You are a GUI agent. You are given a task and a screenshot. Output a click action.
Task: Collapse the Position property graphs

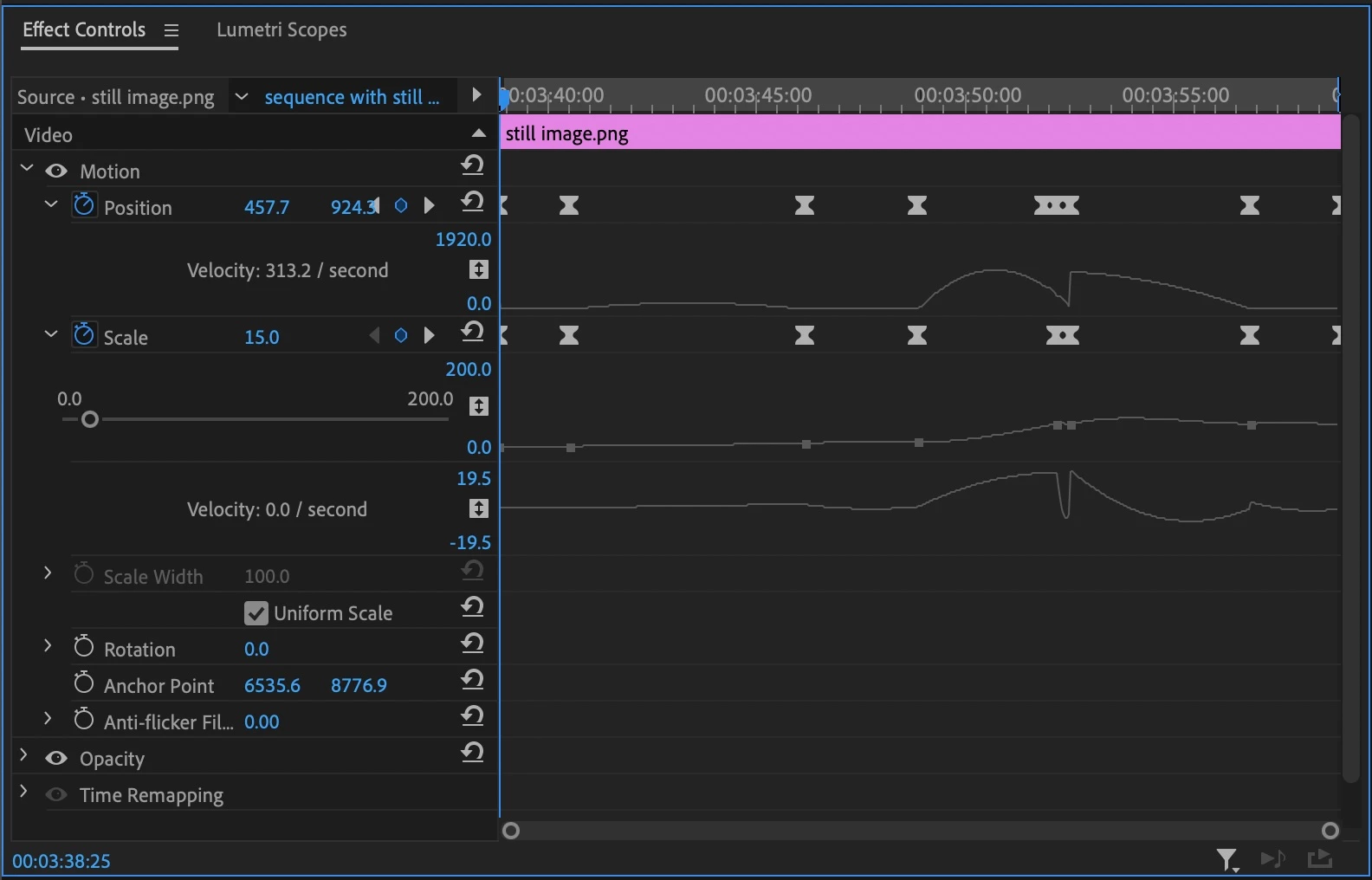(x=50, y=204)
